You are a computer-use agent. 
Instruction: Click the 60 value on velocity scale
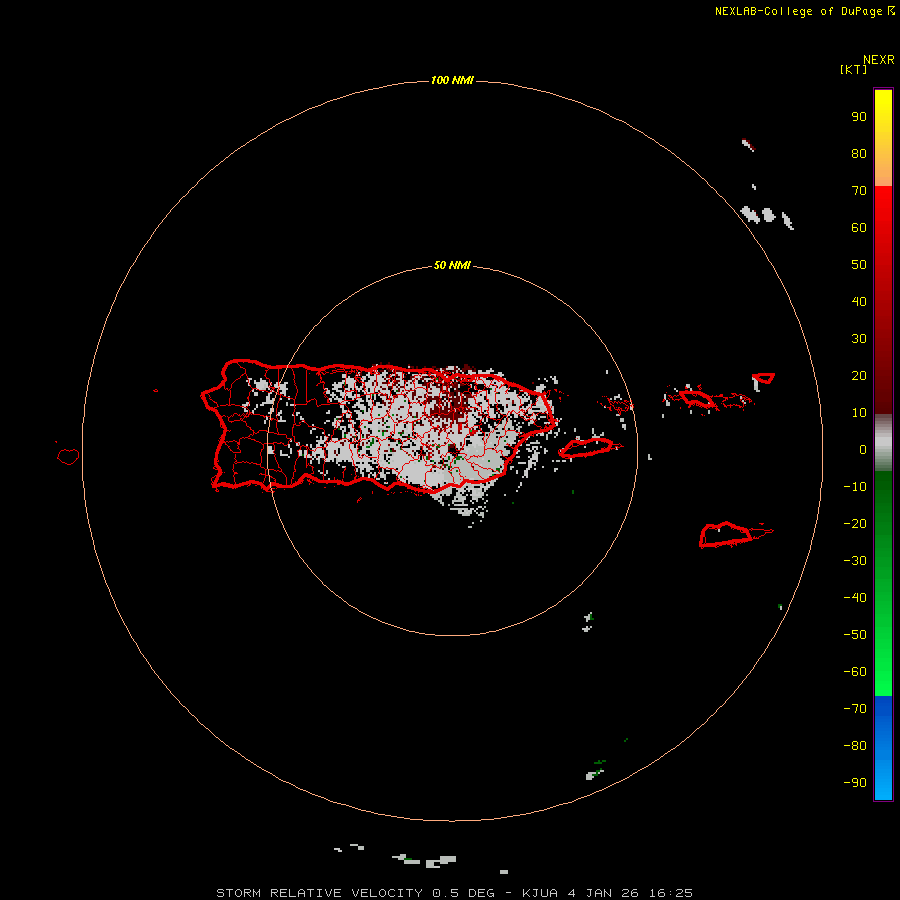point(859,227)
